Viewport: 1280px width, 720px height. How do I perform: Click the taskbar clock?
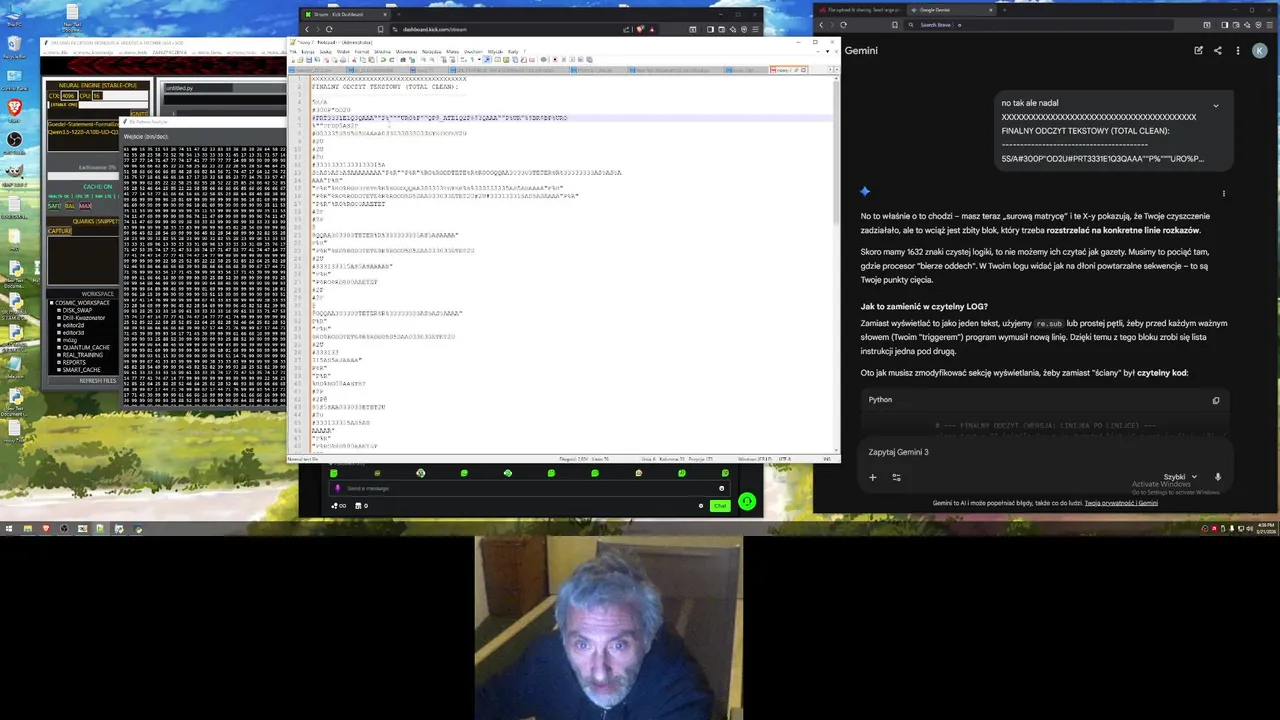(x=1264, y=529)
